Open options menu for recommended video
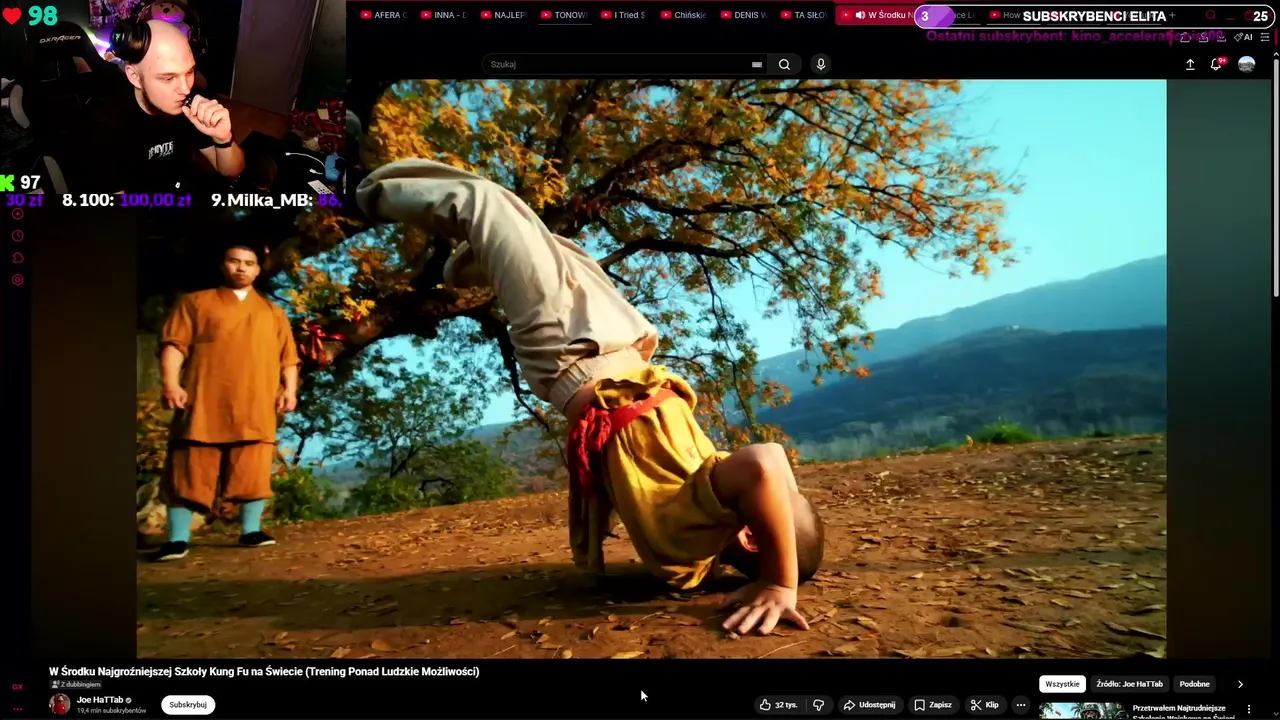The height and width of the screenshot is (720, 1280). (x=1248, y=709)
